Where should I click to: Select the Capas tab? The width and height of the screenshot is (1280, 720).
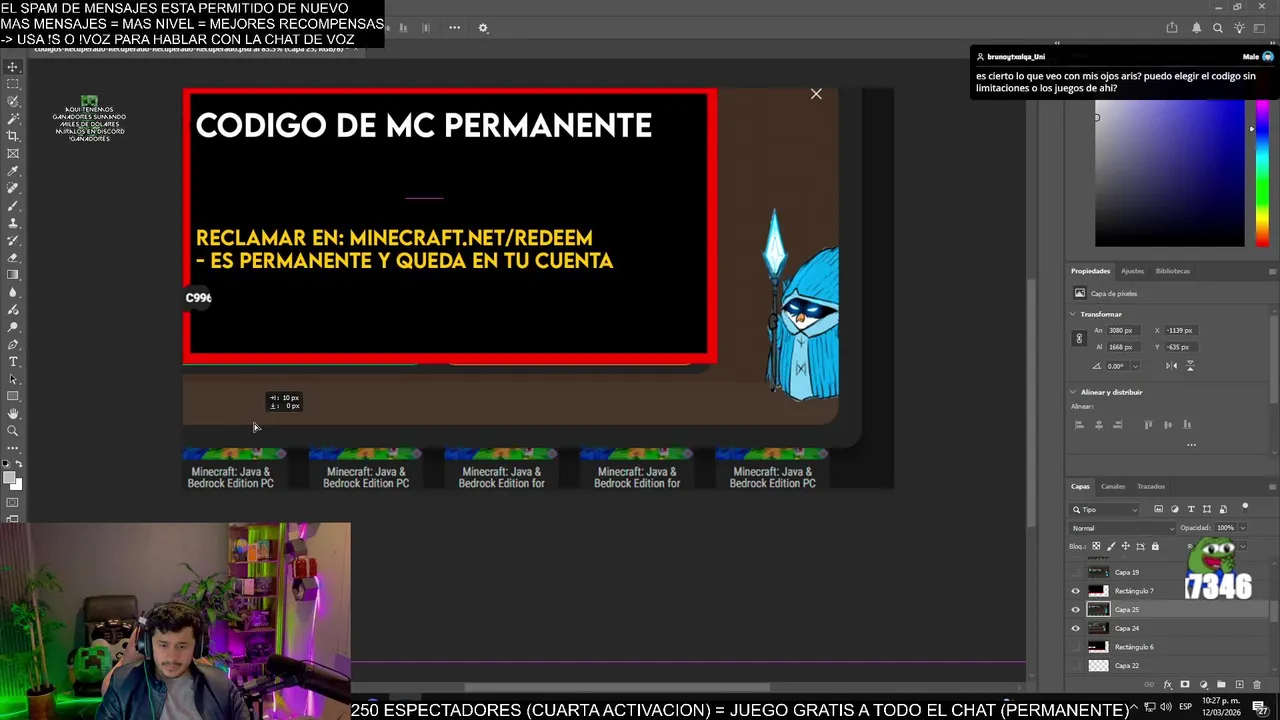pos(1080,487)
